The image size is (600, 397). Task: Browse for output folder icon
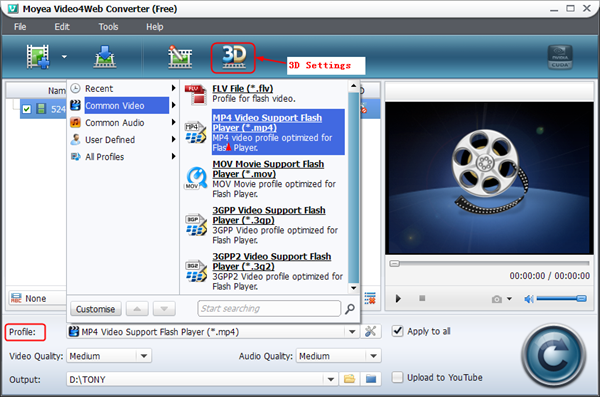pyautogui.click(x=349, y=379)
